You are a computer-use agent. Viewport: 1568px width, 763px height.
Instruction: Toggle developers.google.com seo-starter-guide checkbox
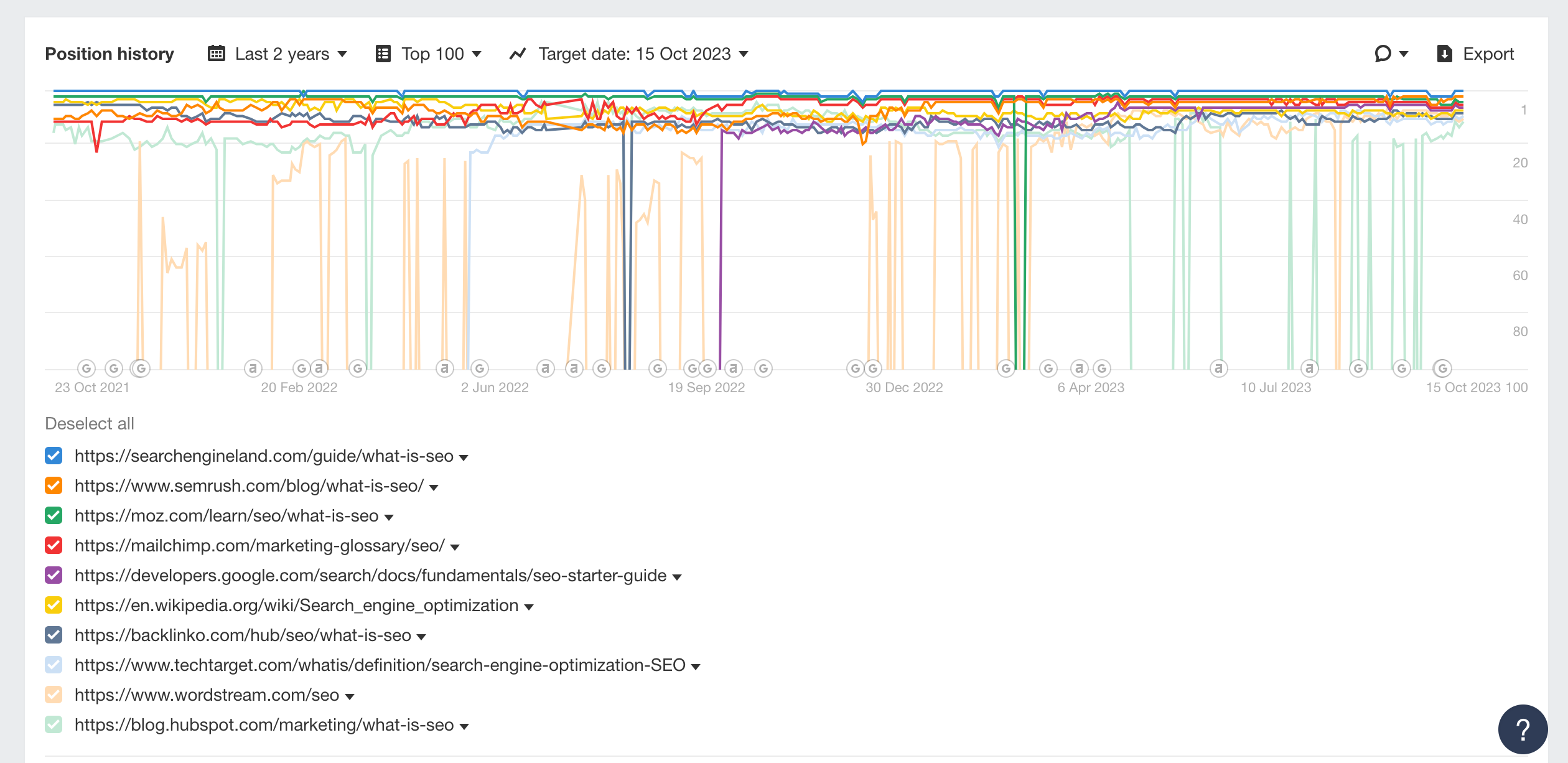click(x=54, y=575)
